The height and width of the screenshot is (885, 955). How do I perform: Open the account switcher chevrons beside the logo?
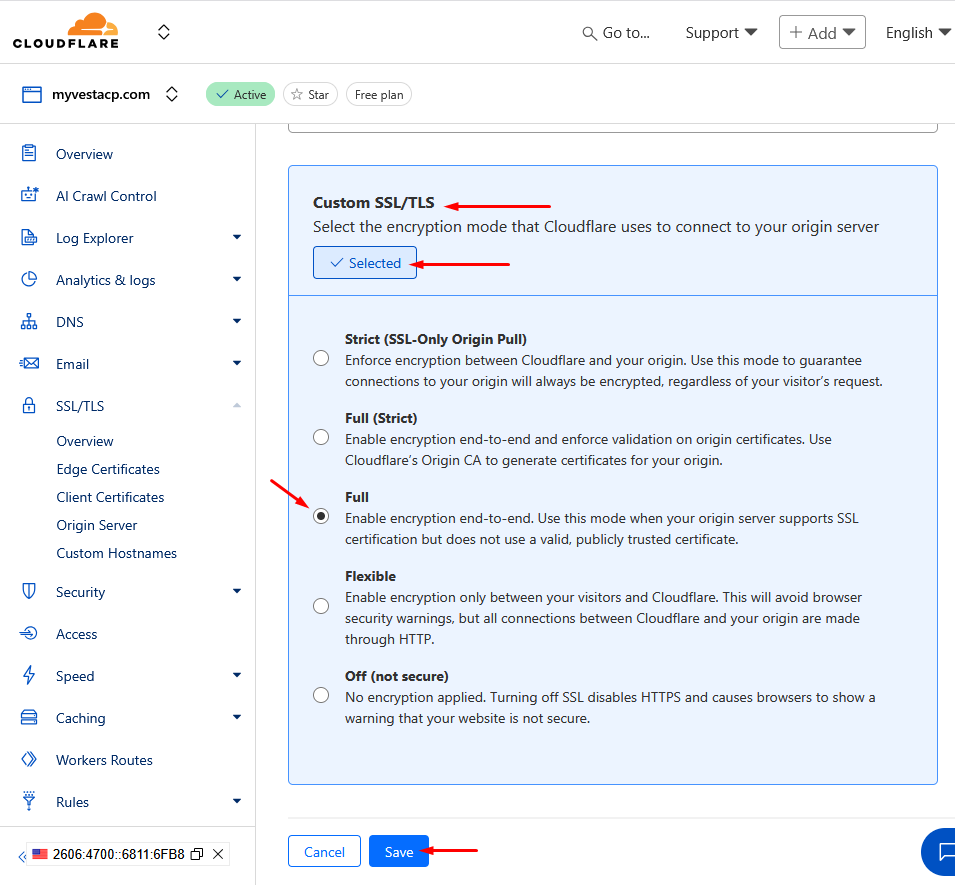pyautogui.click(x=163, y=32)
